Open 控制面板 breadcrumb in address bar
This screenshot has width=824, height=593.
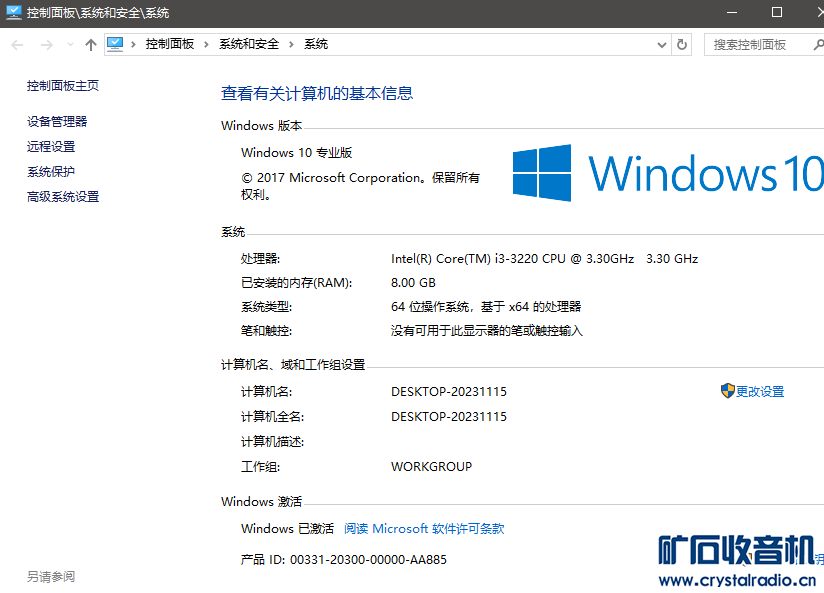(x=170, y=44)
